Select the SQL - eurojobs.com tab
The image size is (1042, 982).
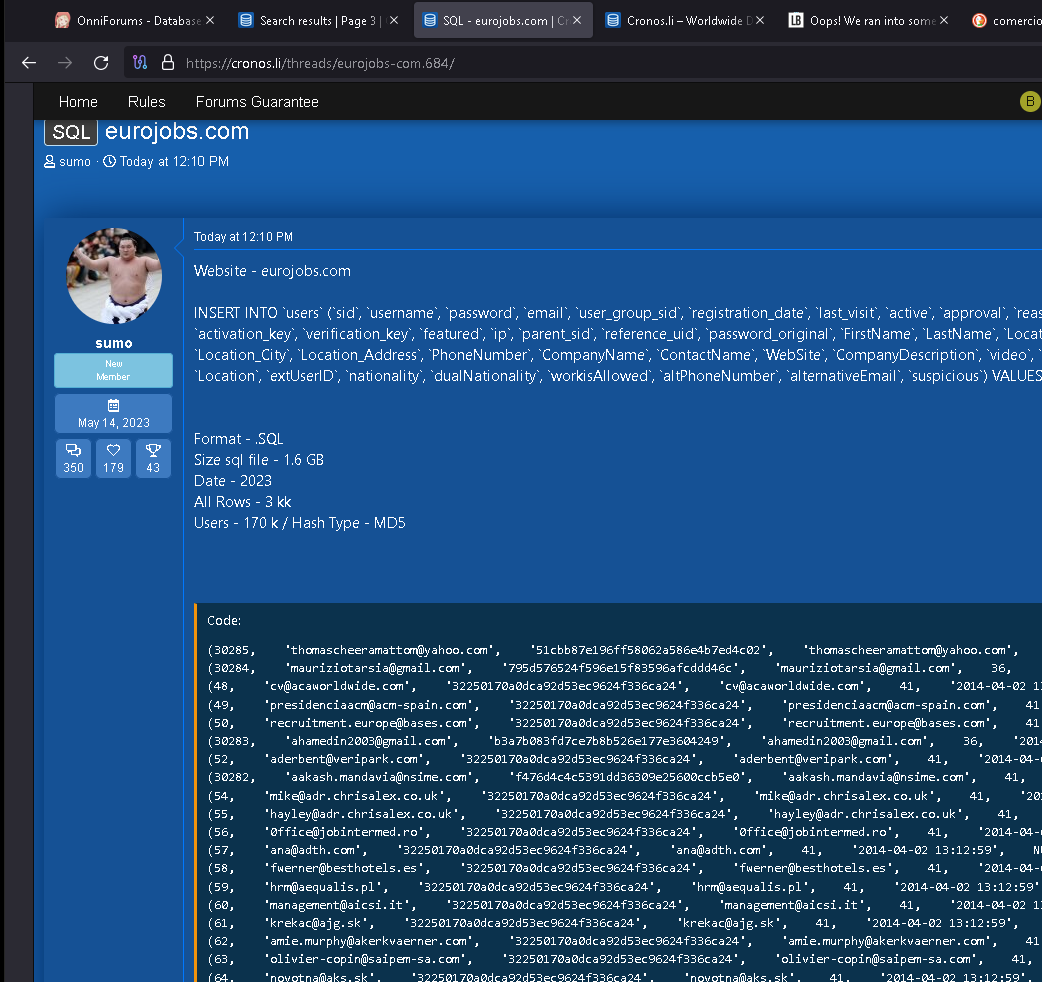coord(503,21)
